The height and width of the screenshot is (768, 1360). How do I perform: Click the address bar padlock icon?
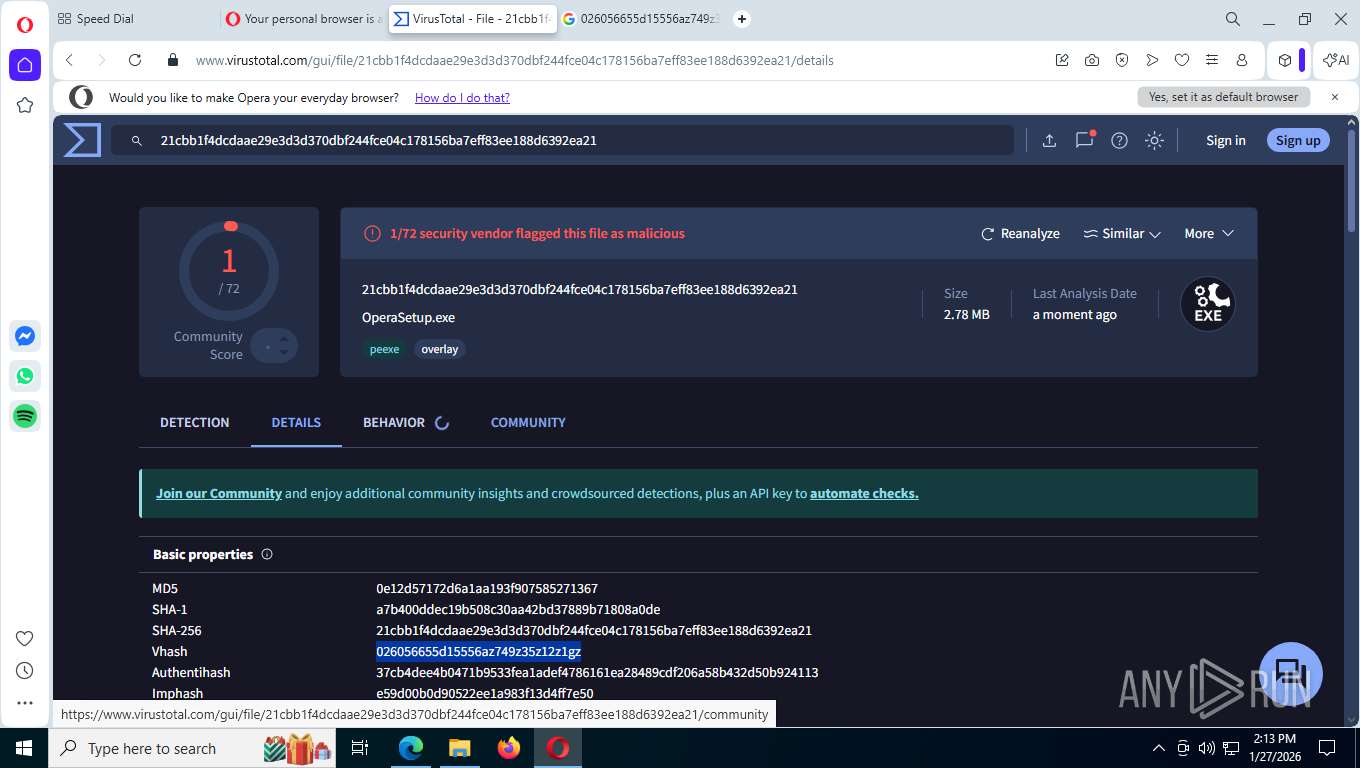[173, 60]
